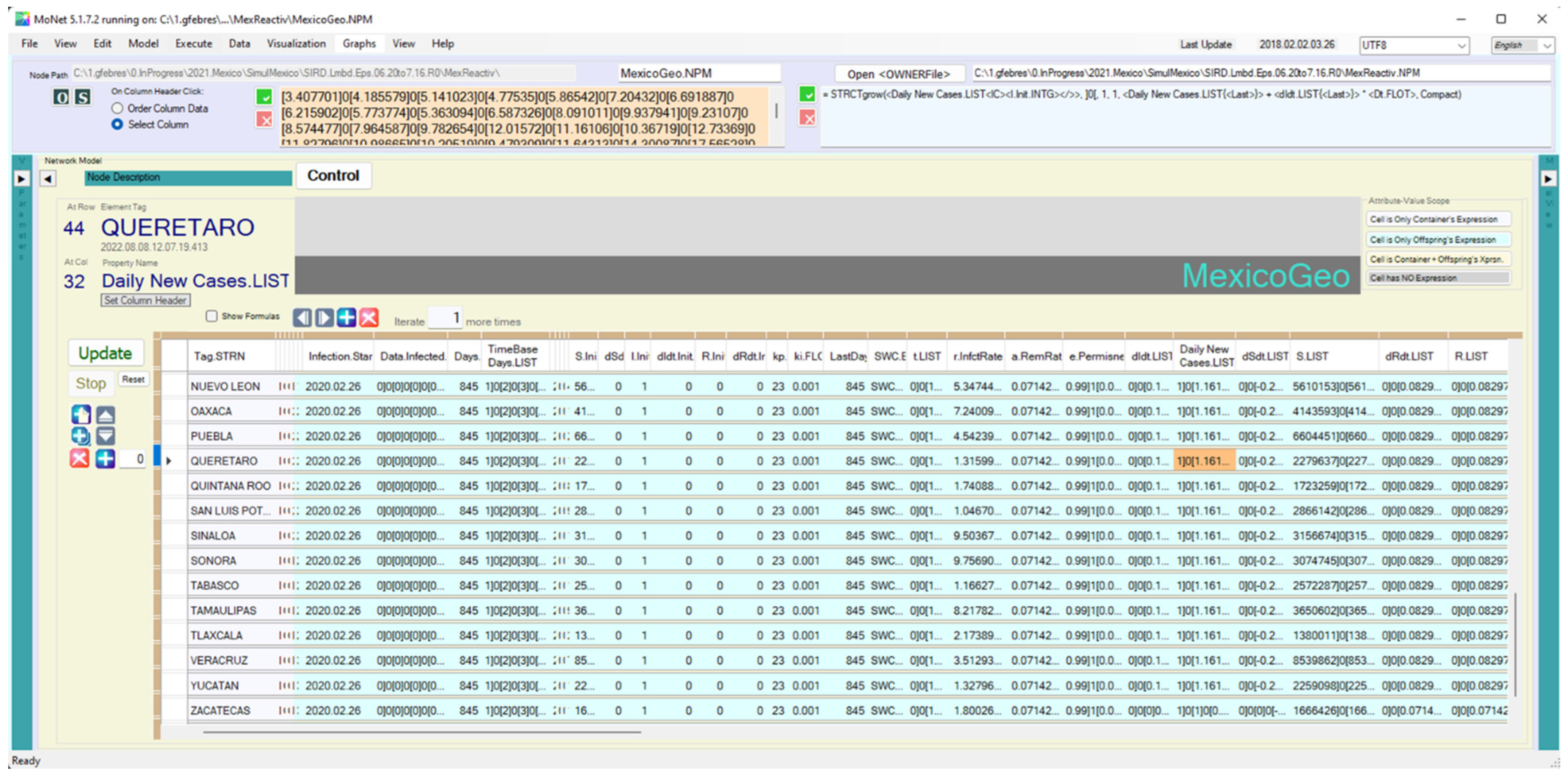The height and width of the screenshot is (778, 1568).
Task: Select Order Column Data radio option
Action: pyautogui.click(x=118, y=108)
